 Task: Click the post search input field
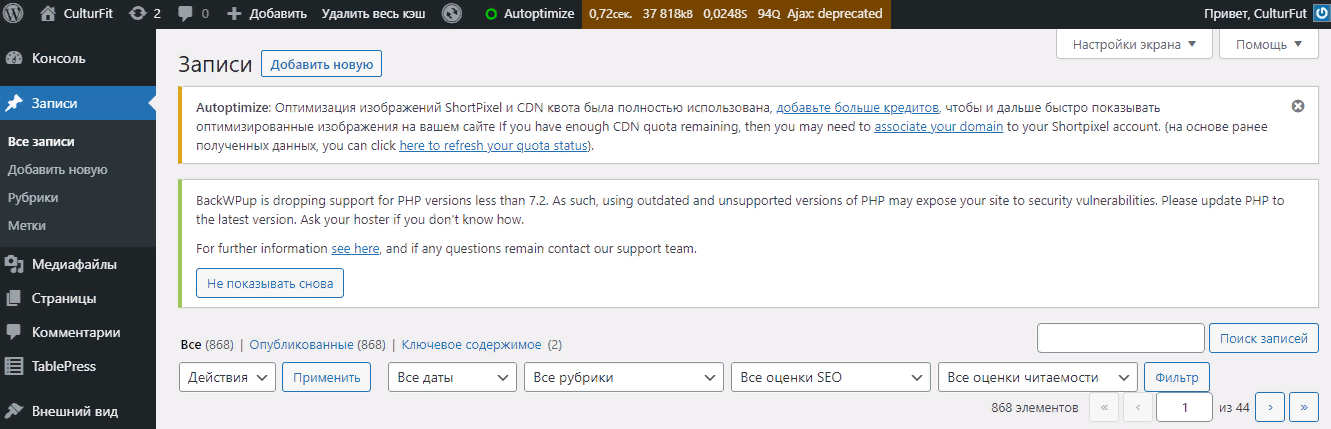[1120, 338]
